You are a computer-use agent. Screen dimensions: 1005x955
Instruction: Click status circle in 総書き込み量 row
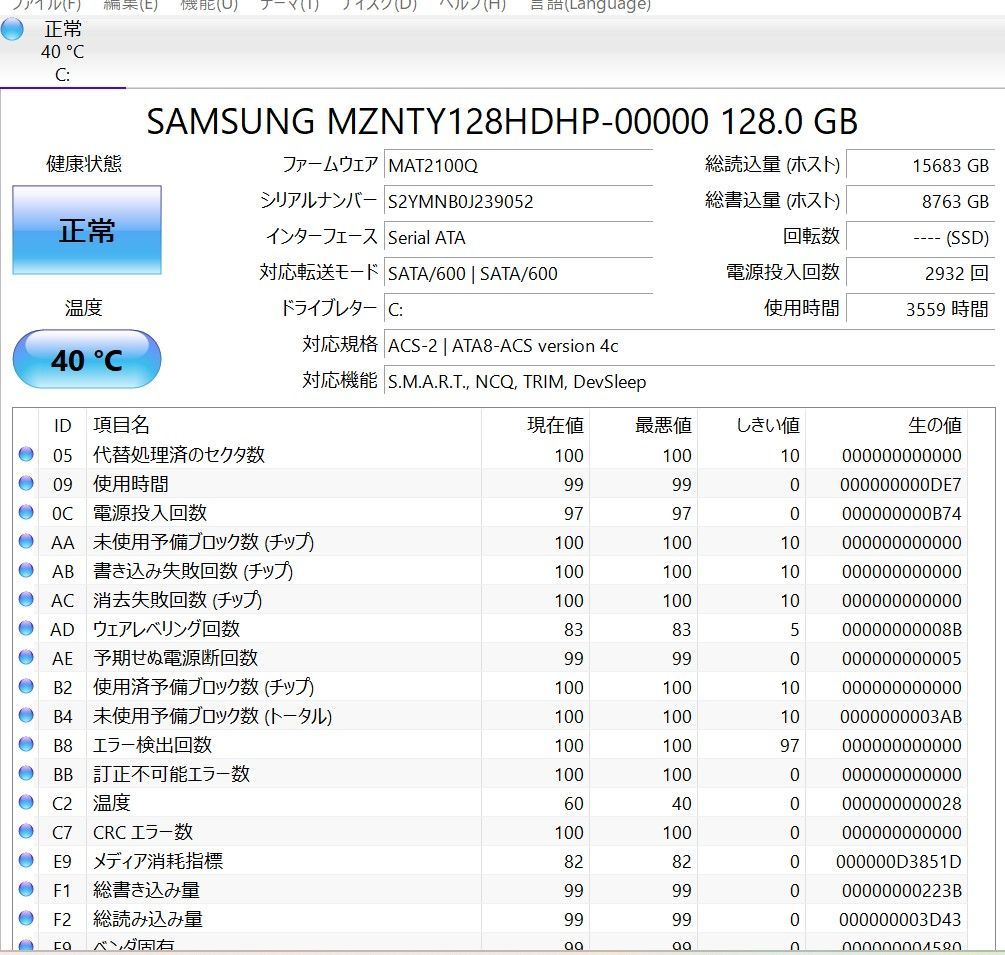(x=26, y=890)
